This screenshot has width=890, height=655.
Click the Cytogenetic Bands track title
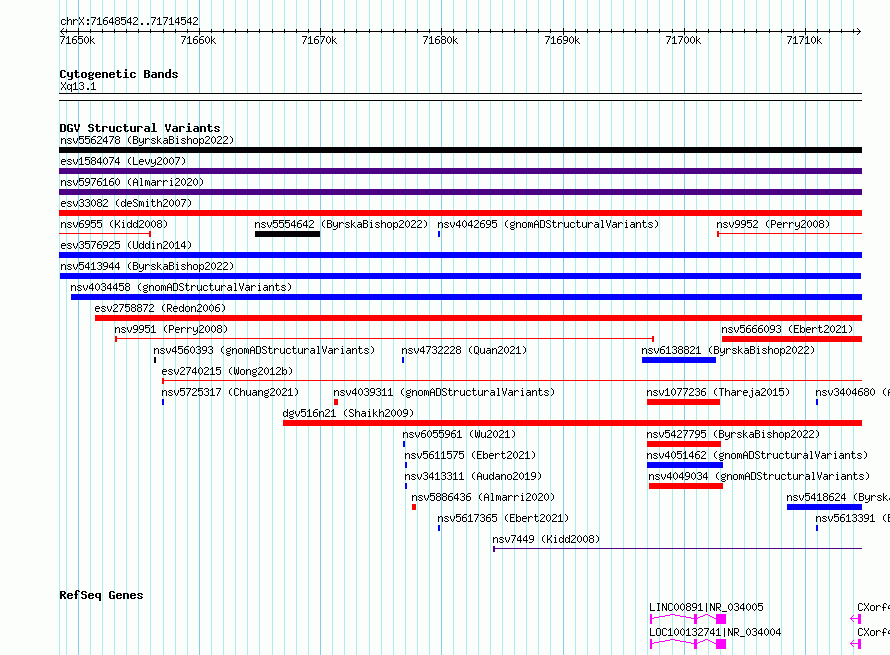(x=119, y=74)
